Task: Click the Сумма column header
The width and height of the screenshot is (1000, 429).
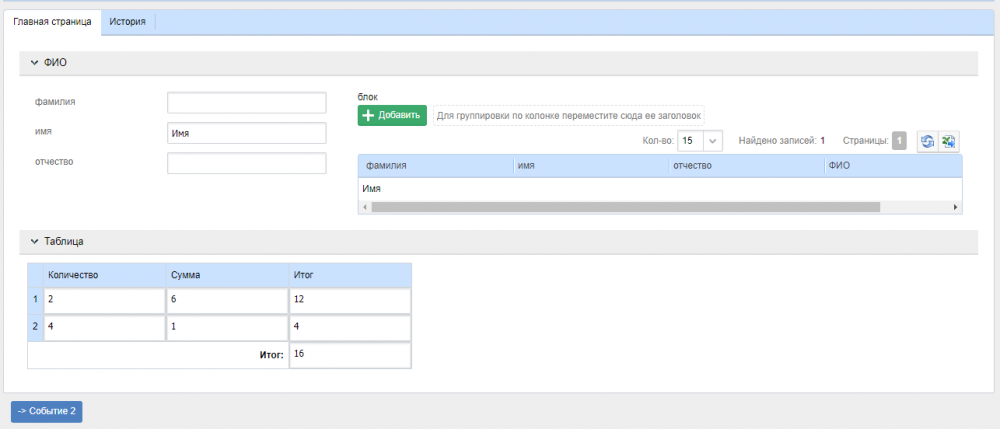Action: (x=227, y=275)
